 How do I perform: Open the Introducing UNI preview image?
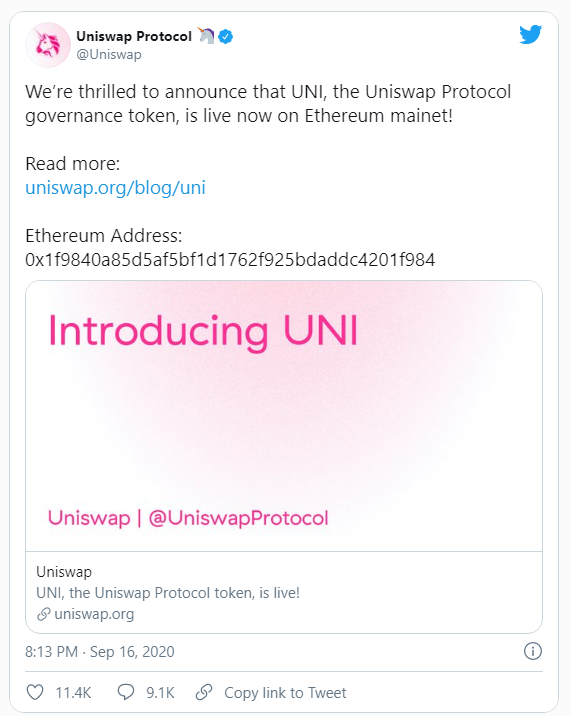[x=284, y=416]
